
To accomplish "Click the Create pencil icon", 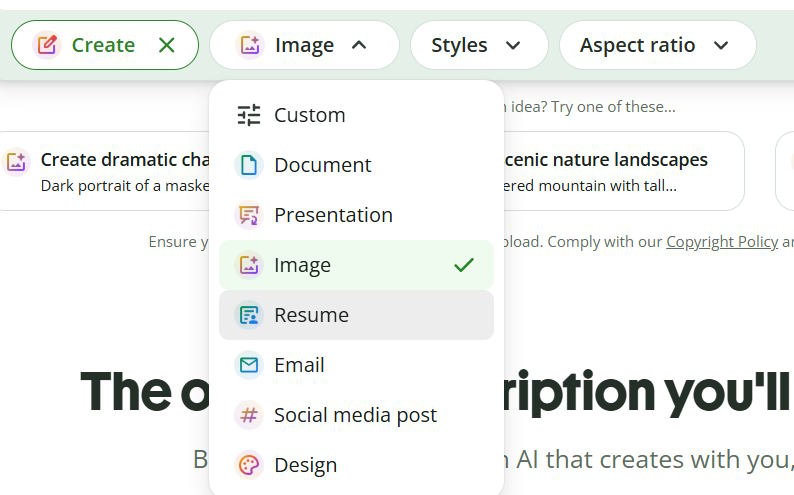I will pos(47,45).
